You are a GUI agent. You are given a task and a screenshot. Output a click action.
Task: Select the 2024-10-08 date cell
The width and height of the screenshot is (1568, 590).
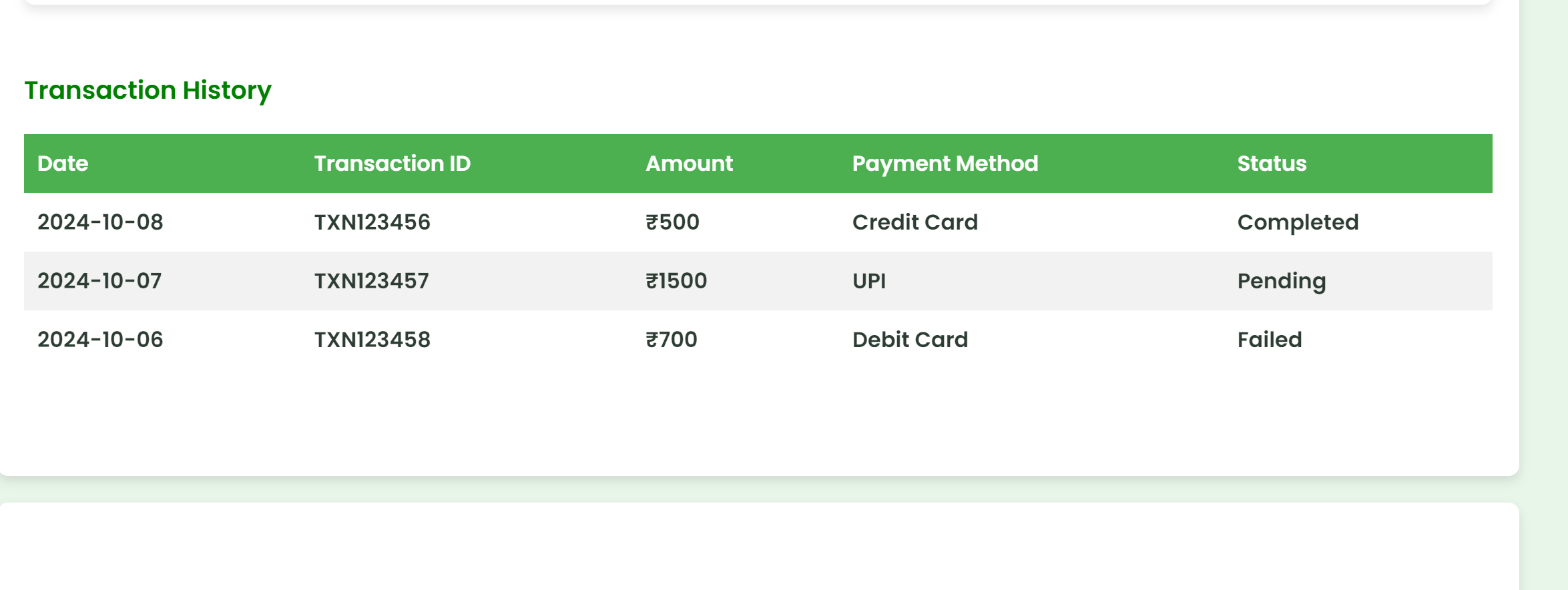(100, 222)
